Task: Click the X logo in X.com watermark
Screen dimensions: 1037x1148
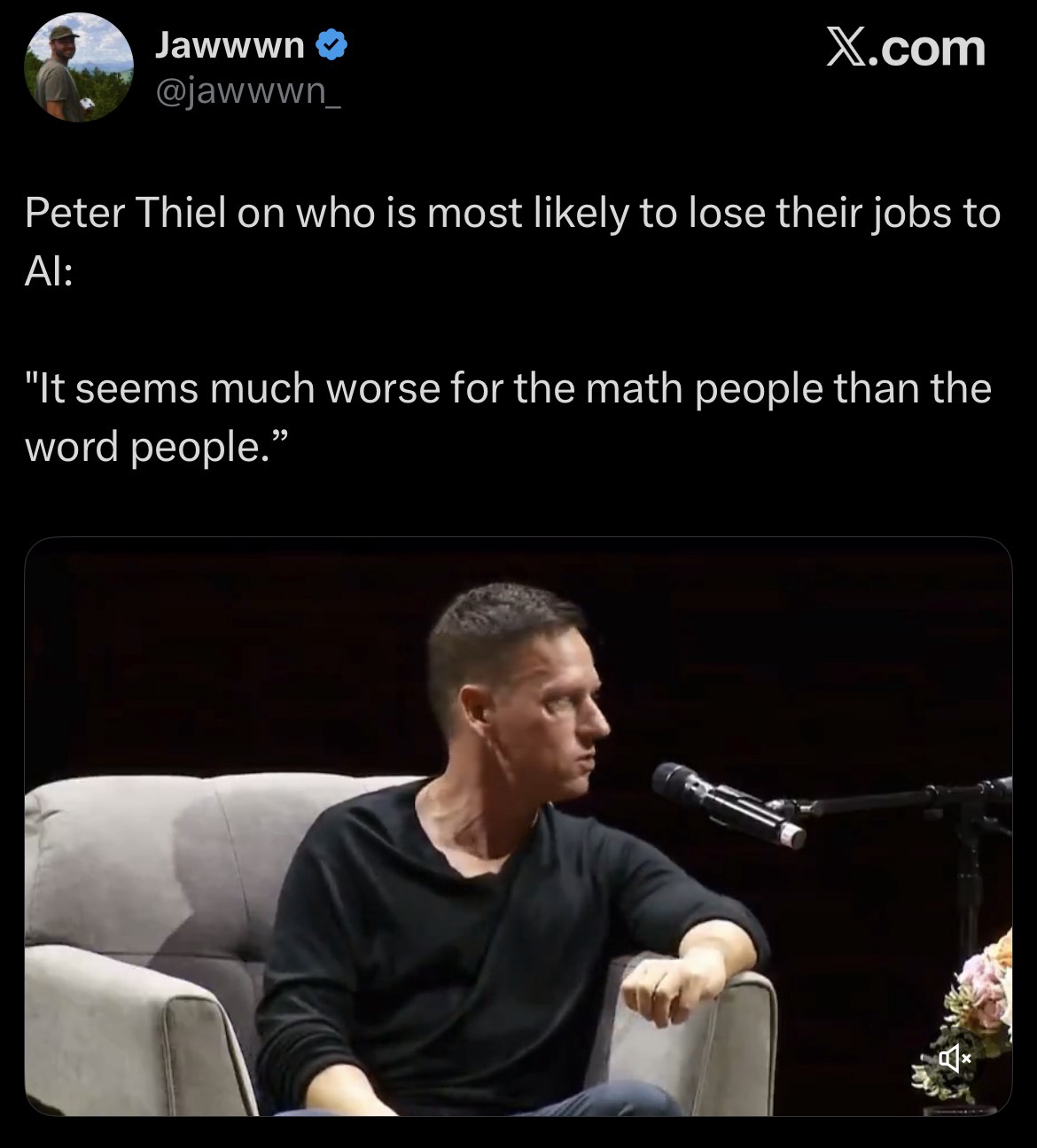Action: (848, 47)
